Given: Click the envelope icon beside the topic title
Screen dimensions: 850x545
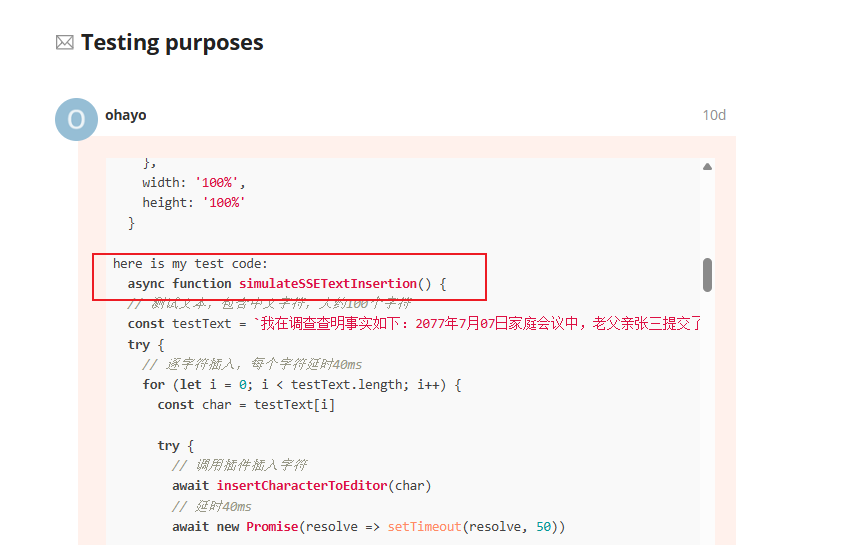Looking at the screenshot, I should coord(65,42).
